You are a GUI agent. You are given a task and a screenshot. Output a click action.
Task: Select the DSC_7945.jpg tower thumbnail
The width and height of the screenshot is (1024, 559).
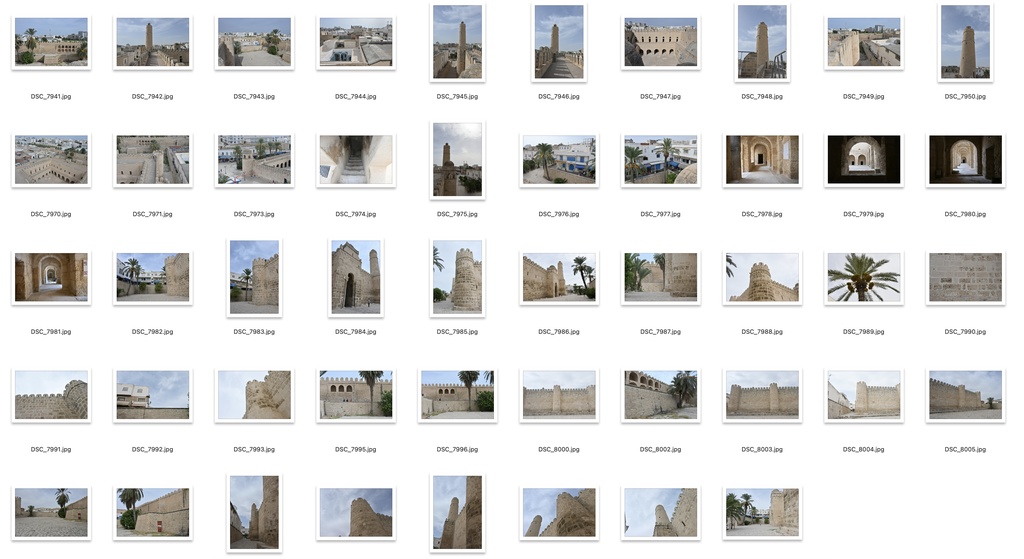coord(457,42)
